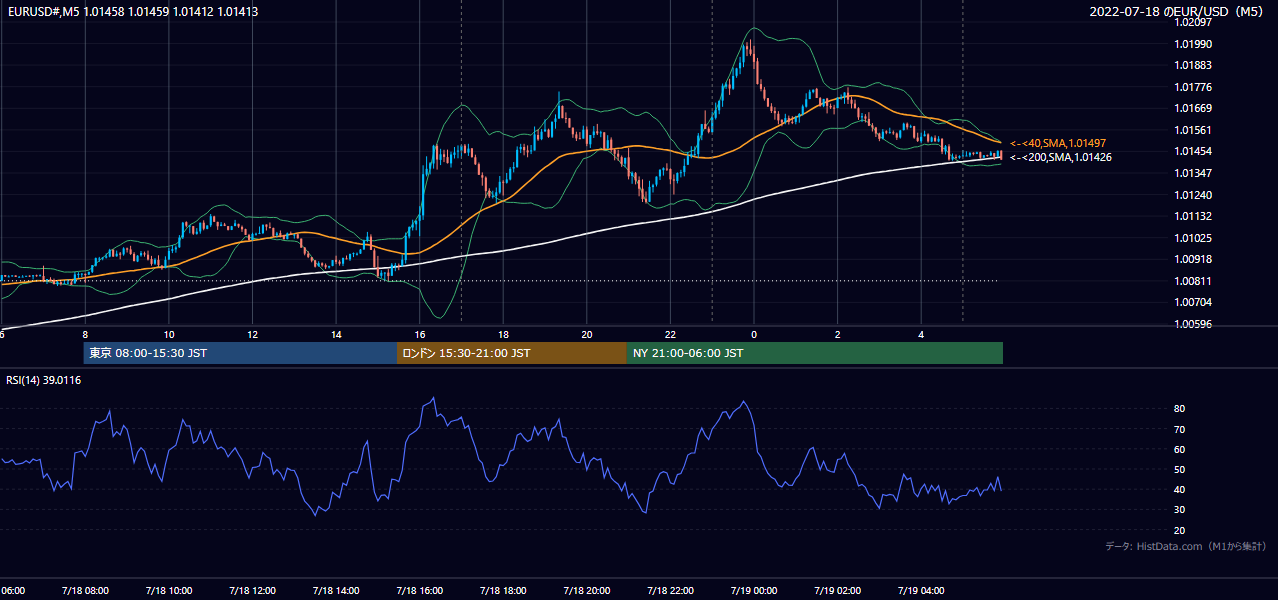
Task: Click hour label 22 under the price chart
Action: [670, 334]
